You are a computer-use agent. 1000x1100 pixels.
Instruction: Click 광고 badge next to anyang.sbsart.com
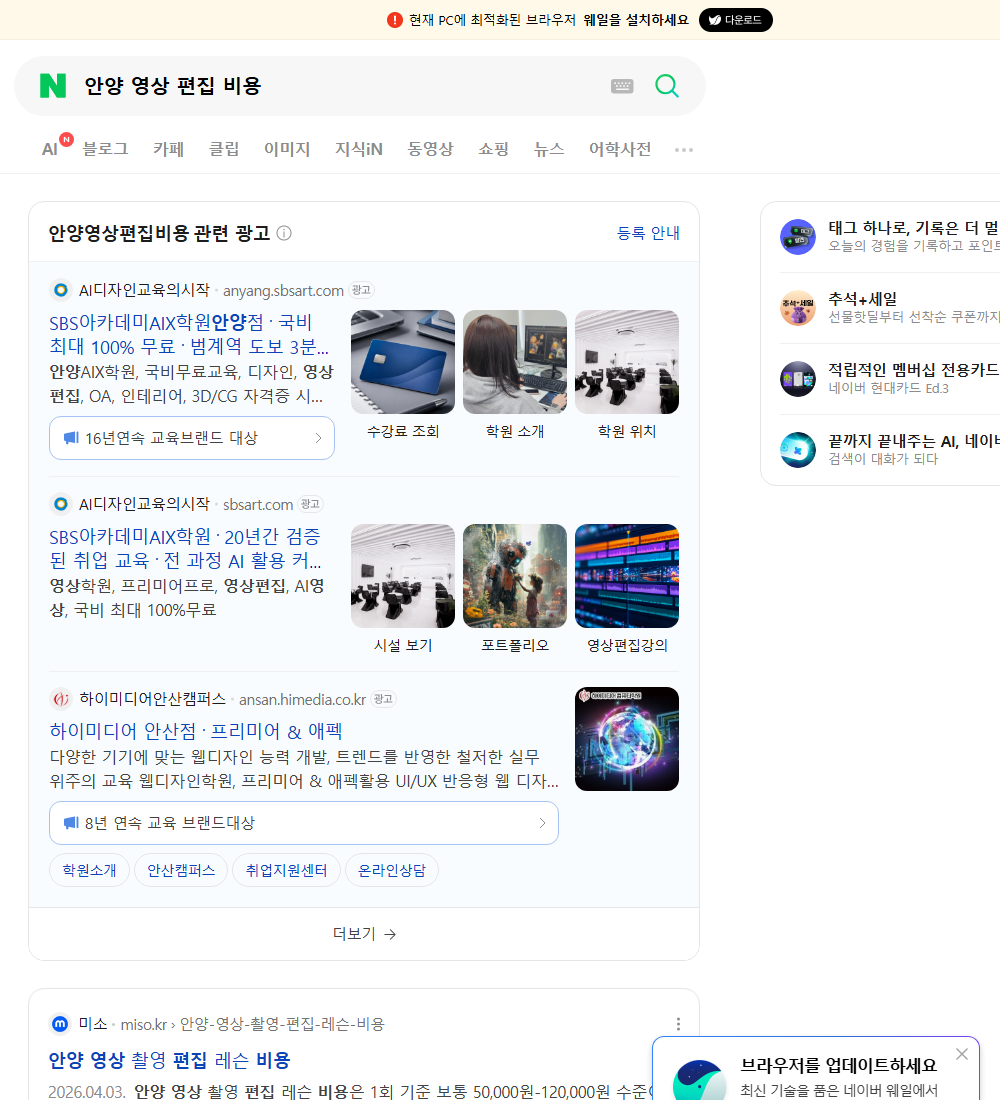[x=361, y=290]
